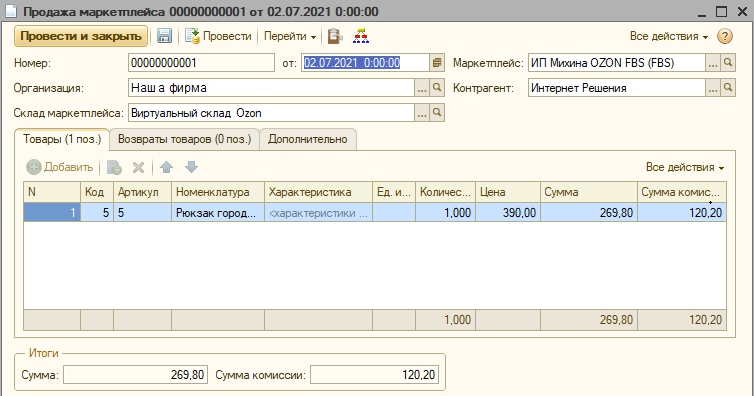
Task: Move row up with the arrow icon
Action: [166, 167]
